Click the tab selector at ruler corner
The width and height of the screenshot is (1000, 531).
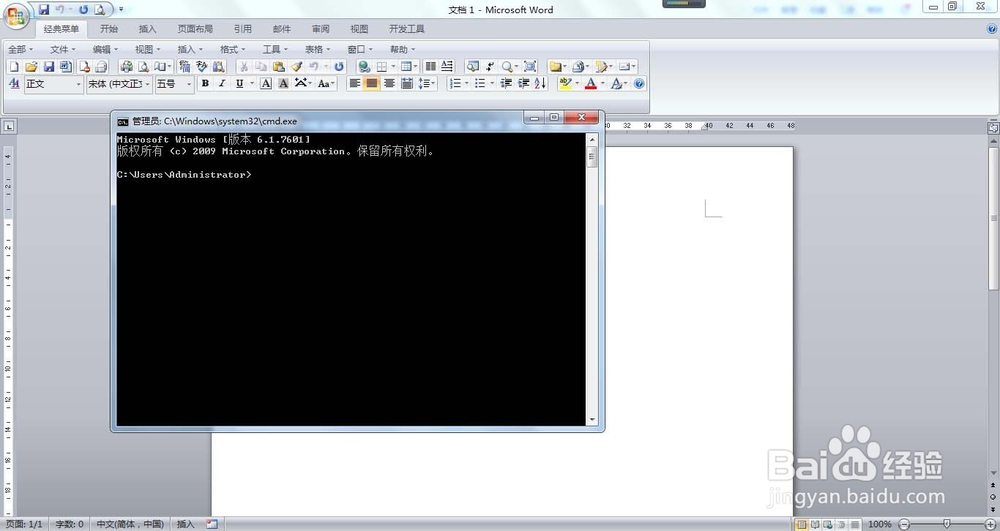click(9, 126)
